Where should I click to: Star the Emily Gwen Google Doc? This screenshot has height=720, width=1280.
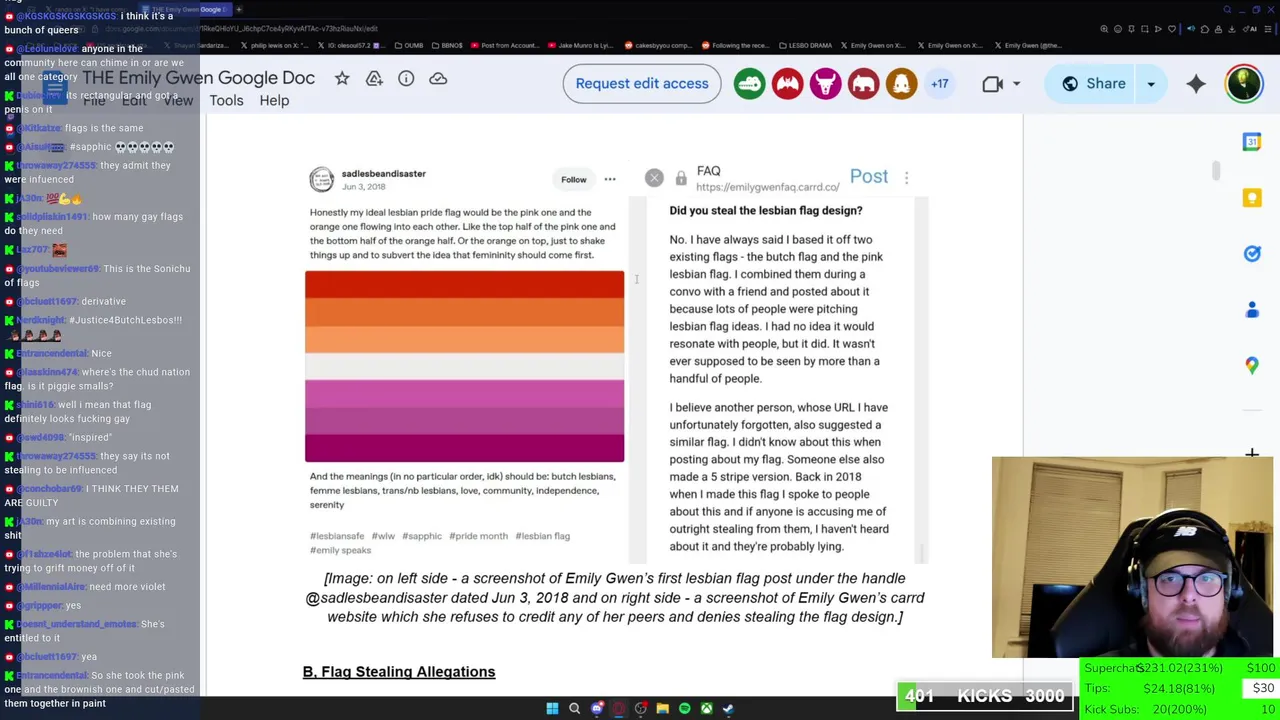[342, 78]
